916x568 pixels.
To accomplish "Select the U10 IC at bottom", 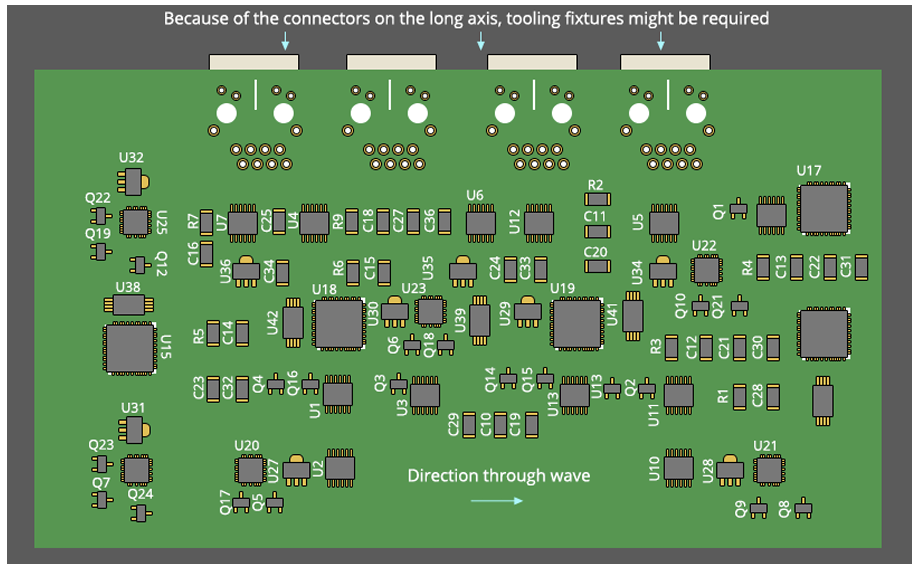I will (679, 468).
